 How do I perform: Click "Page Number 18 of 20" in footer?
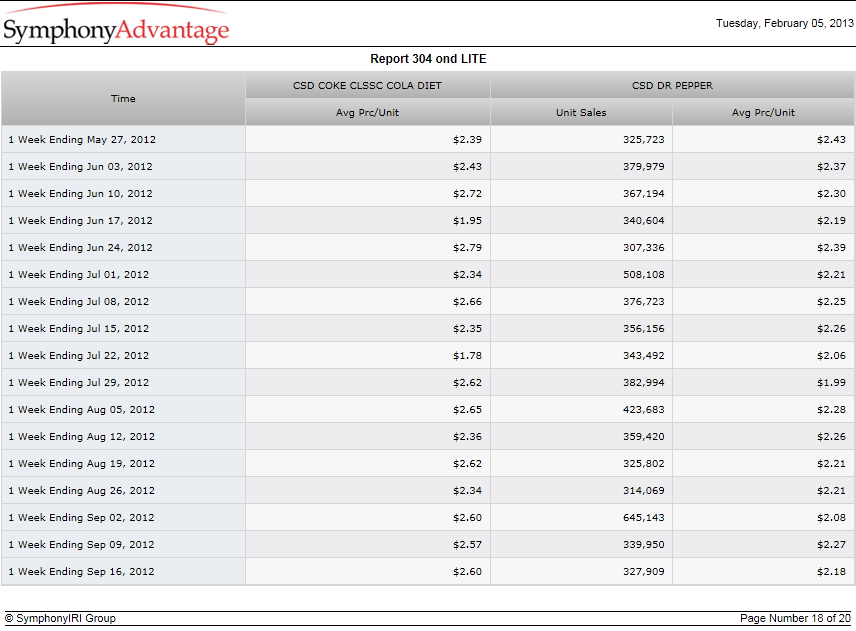pyautogui.click(x=795, y=618)
